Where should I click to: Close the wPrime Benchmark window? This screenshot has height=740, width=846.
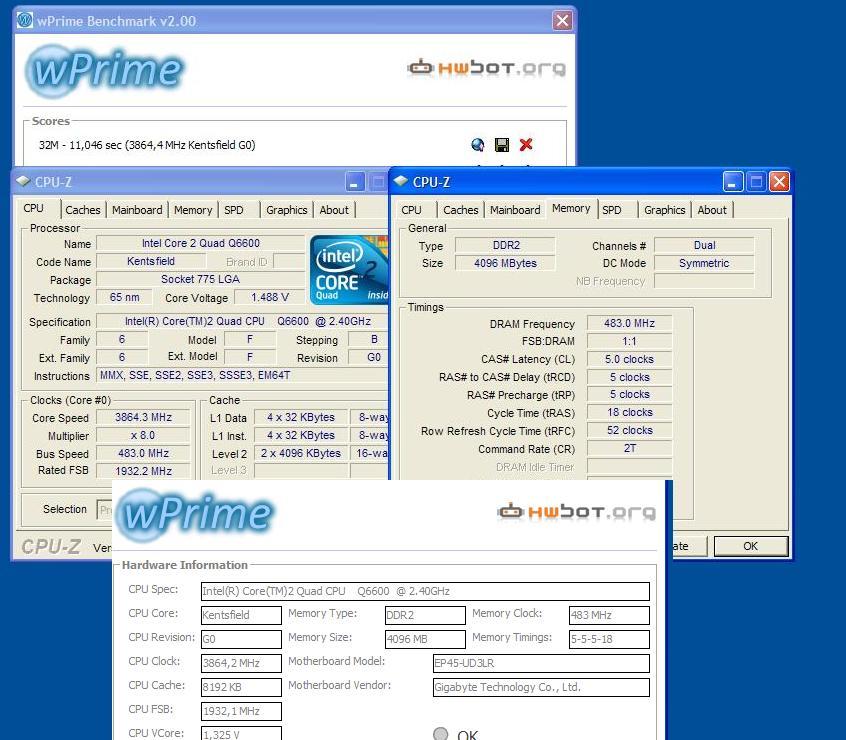[562, 20]
